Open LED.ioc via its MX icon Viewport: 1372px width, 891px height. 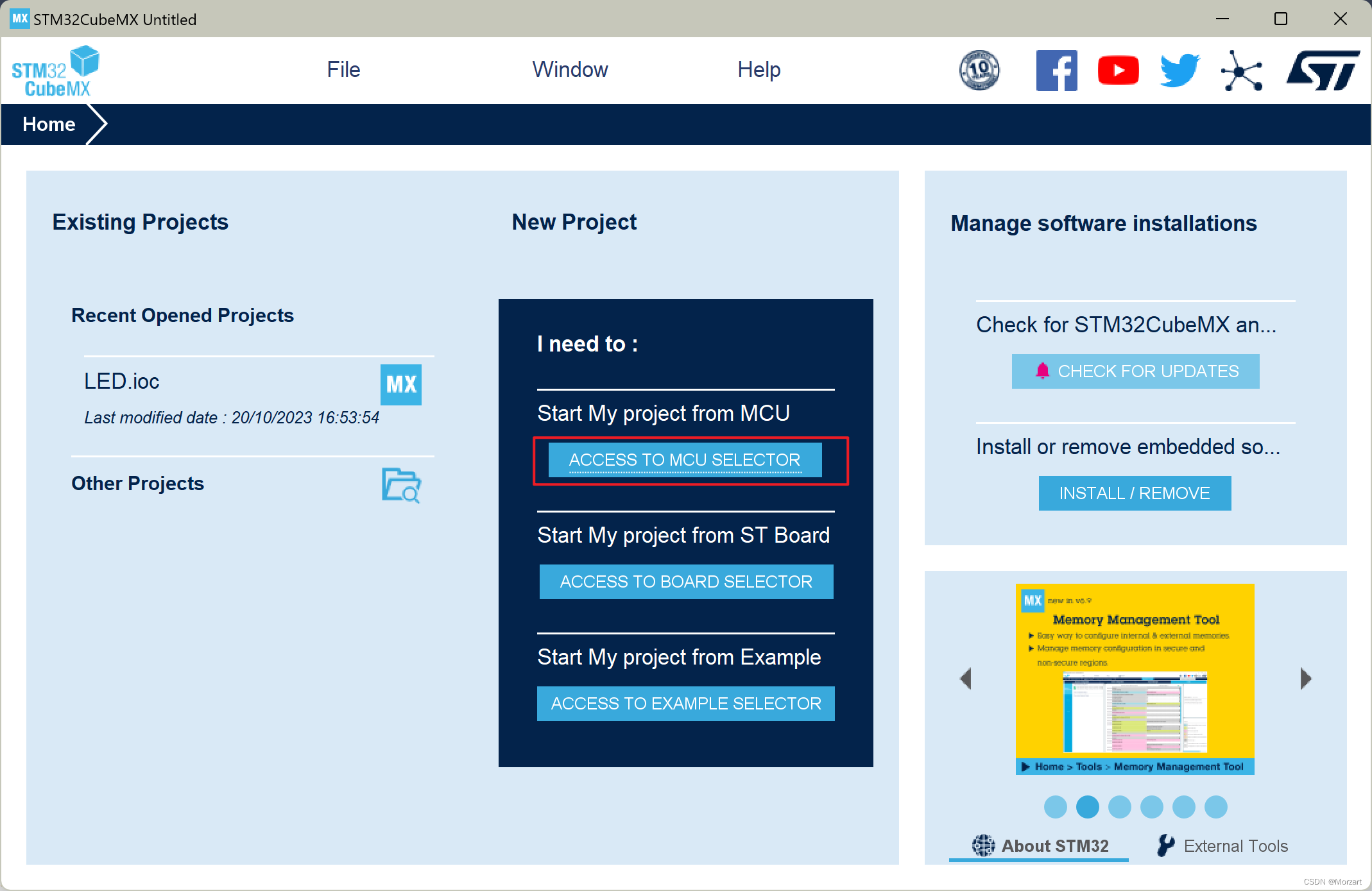[401, 385]
